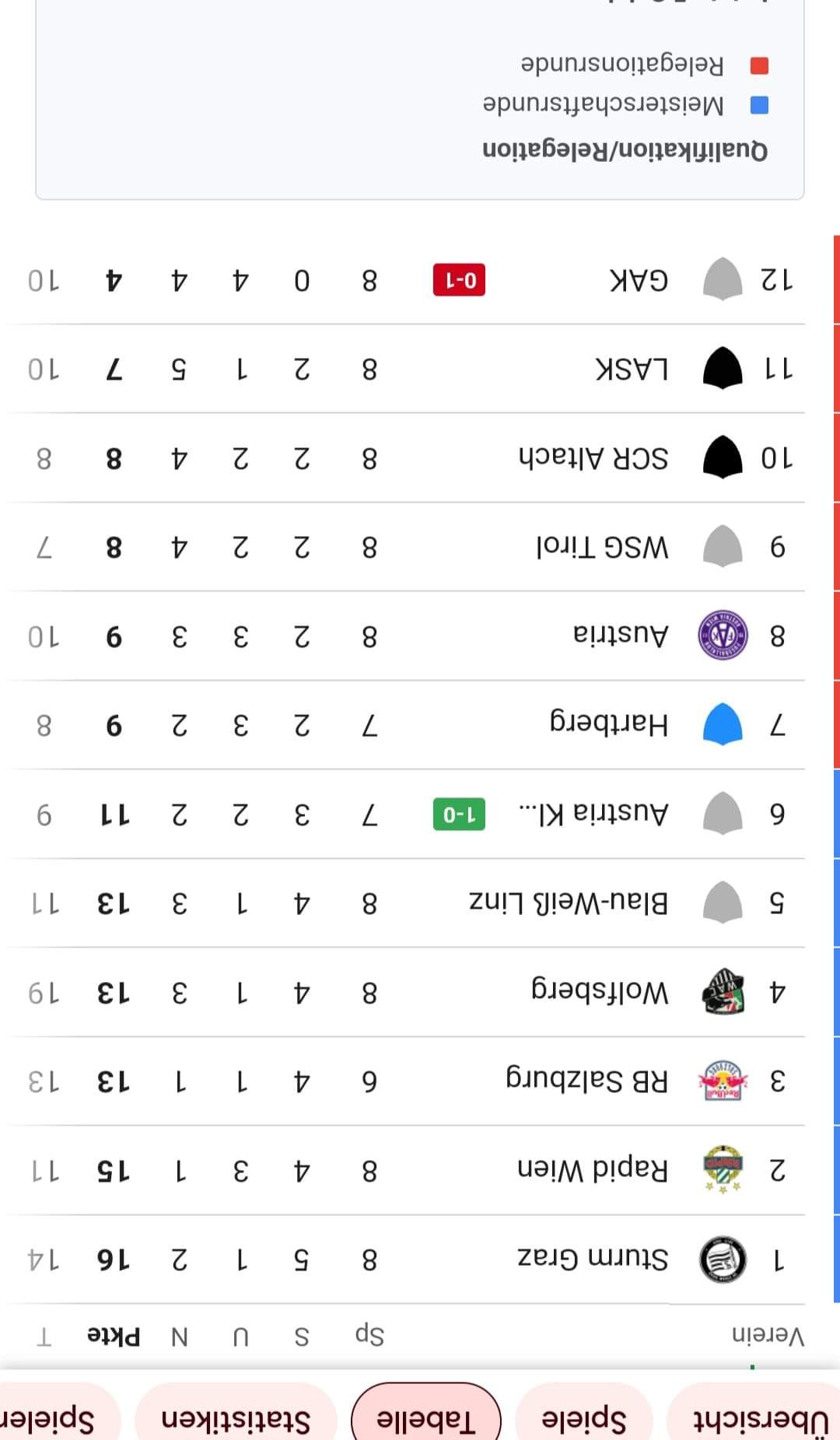
Task: Click the Rapid Wien club crest
Action: click(x=723, y=1169)
